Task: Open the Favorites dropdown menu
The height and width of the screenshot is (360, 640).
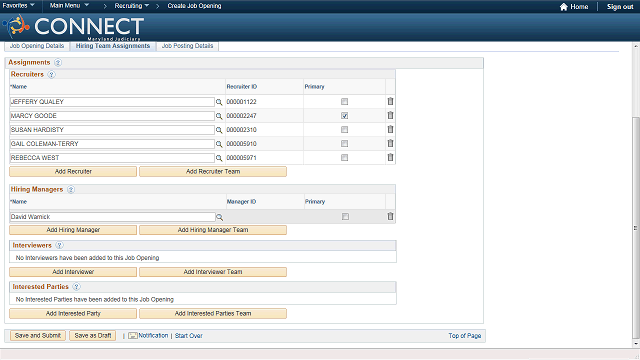Action: (x=19, y=5)
